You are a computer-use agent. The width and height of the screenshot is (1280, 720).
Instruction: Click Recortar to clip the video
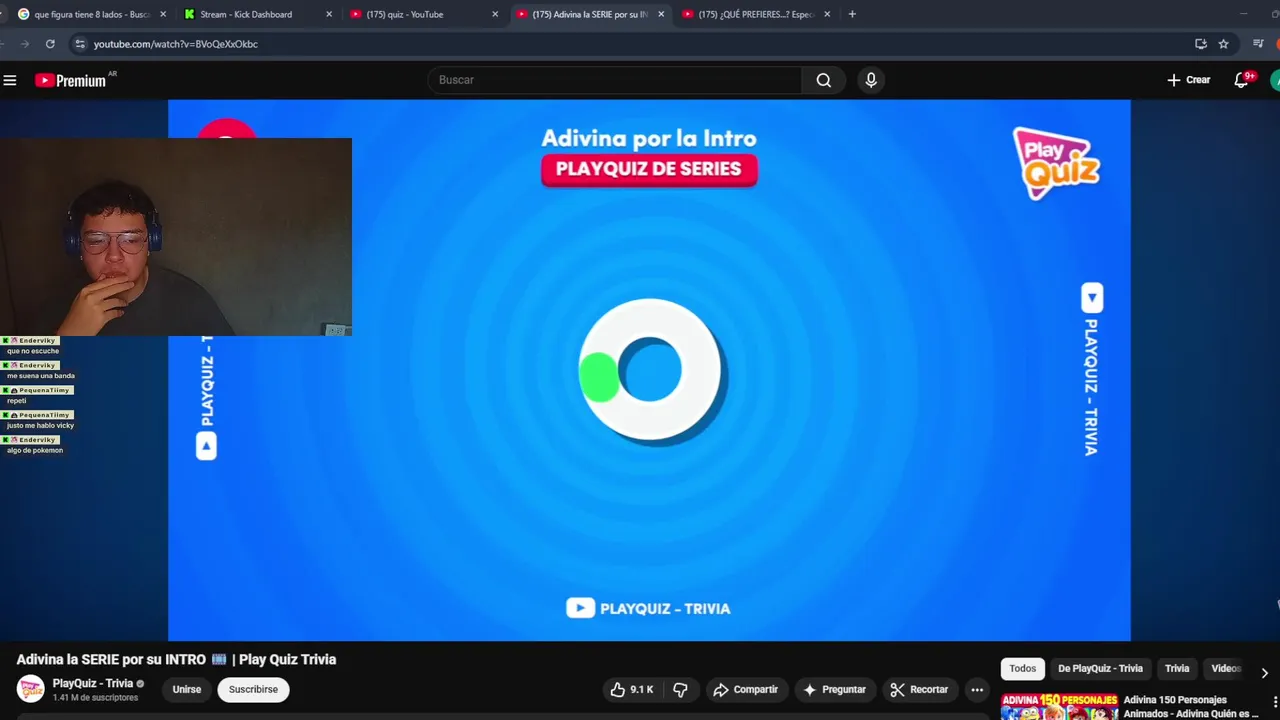(918, 689)
